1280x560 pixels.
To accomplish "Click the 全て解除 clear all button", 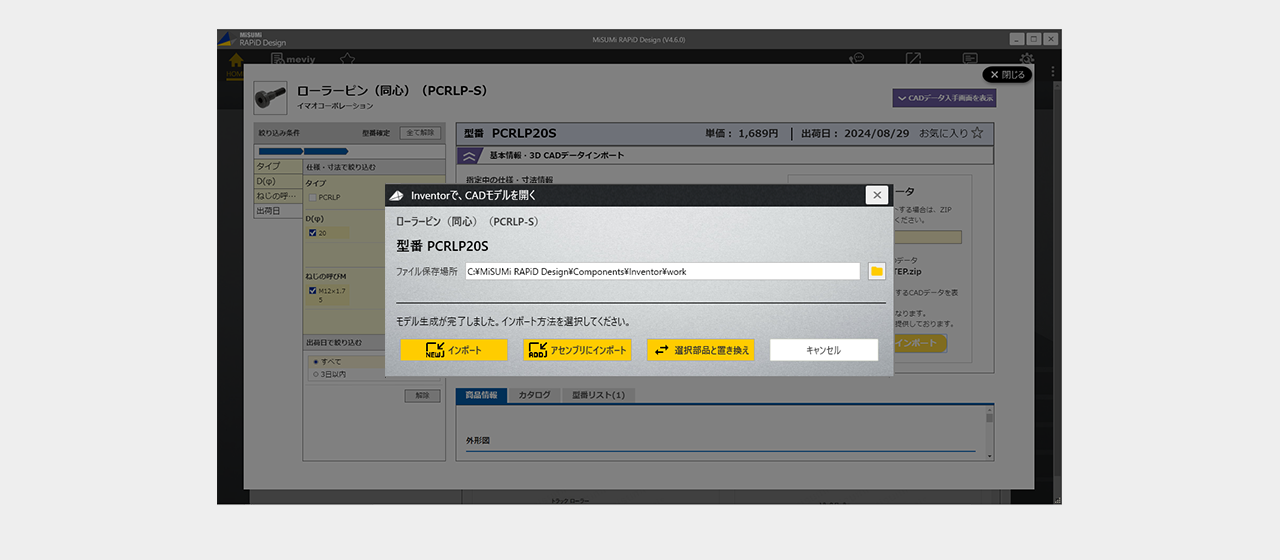I will 420,132.
